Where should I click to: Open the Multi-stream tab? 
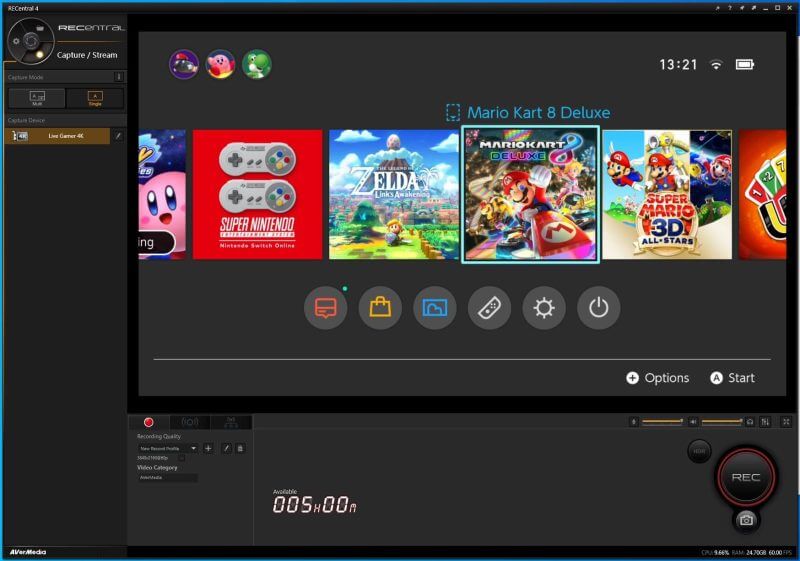click(x=231, y=422)
